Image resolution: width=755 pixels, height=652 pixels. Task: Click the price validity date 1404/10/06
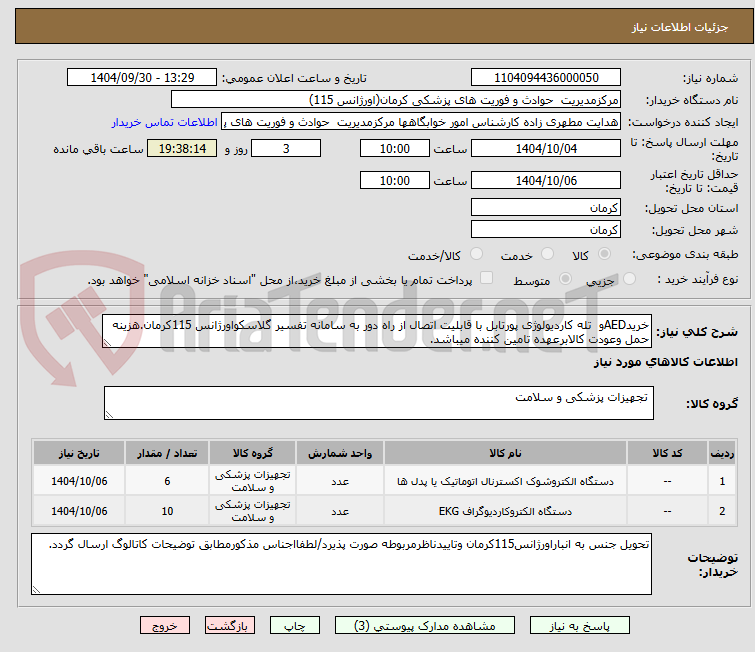[x=546, y=180]
